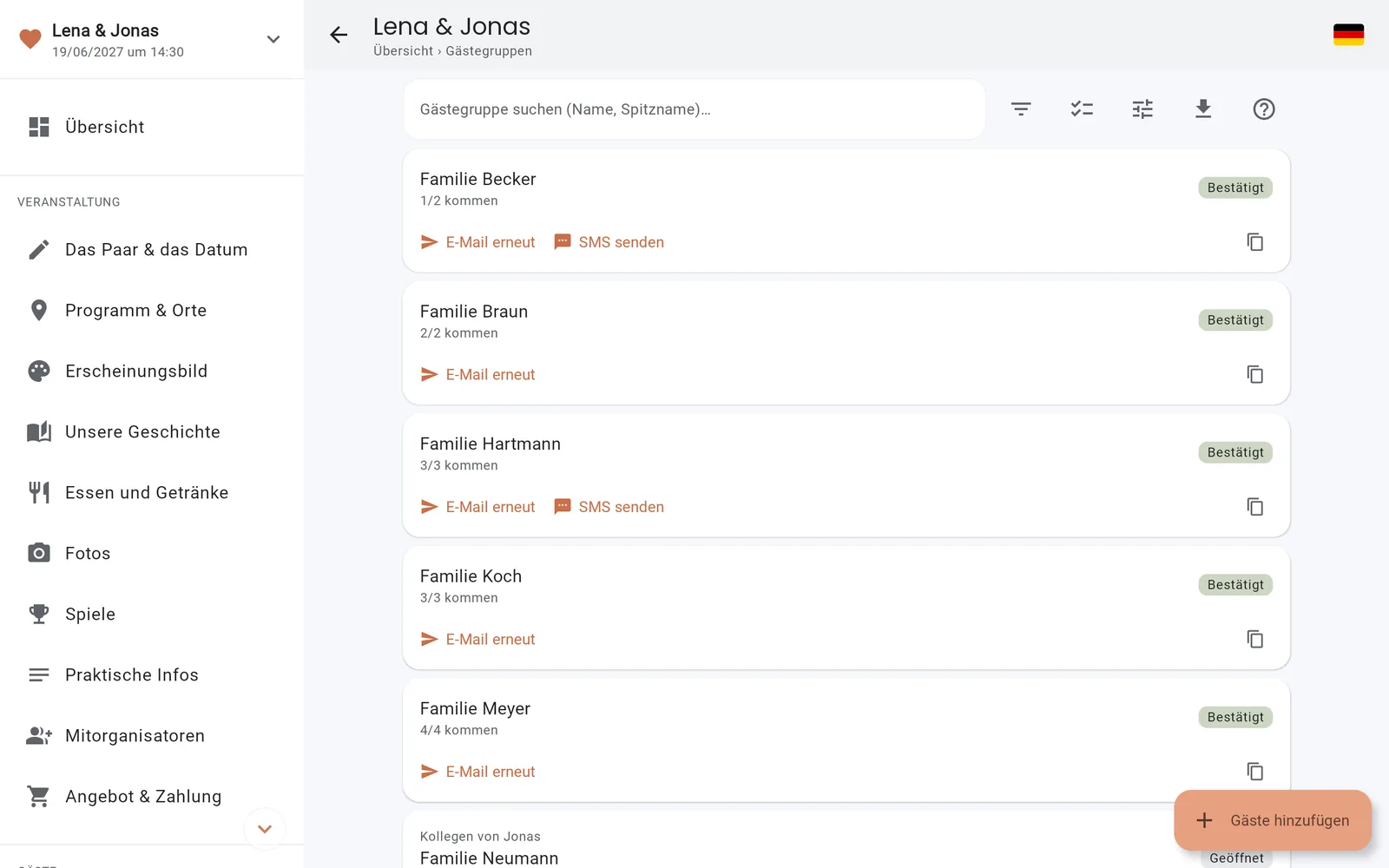The image size is (1389, 868).
Task: Copy Familie Braun invitation link
Action: click(x=1255, y=374)
